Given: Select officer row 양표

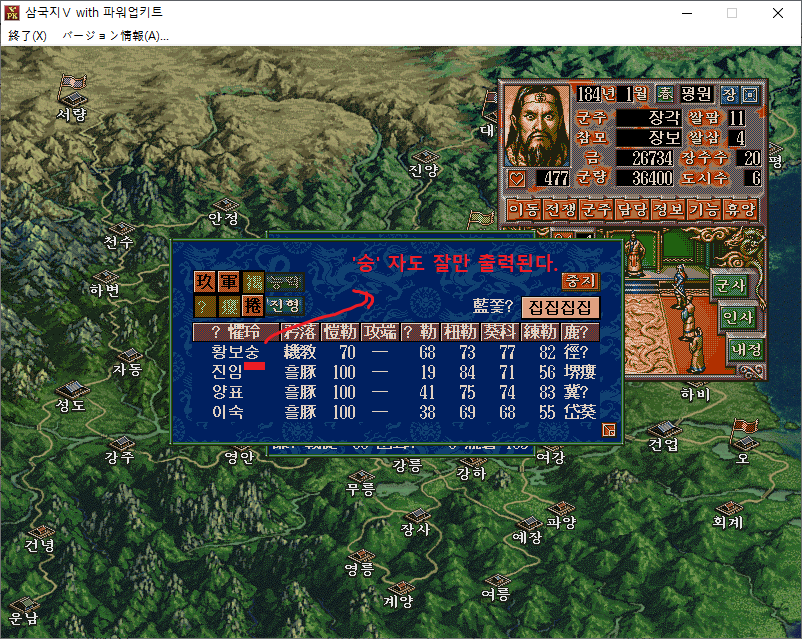Looking at the screenshot, I should [396, 392].
